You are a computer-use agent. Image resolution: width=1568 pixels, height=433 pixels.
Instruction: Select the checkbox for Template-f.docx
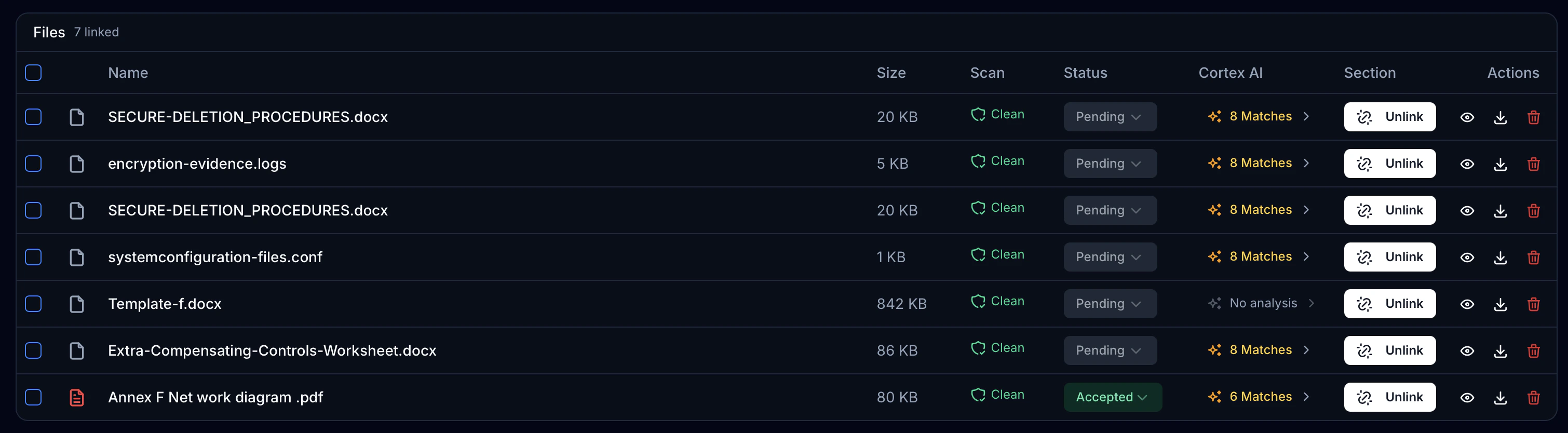pyautogui.click(x=33, y=303)
